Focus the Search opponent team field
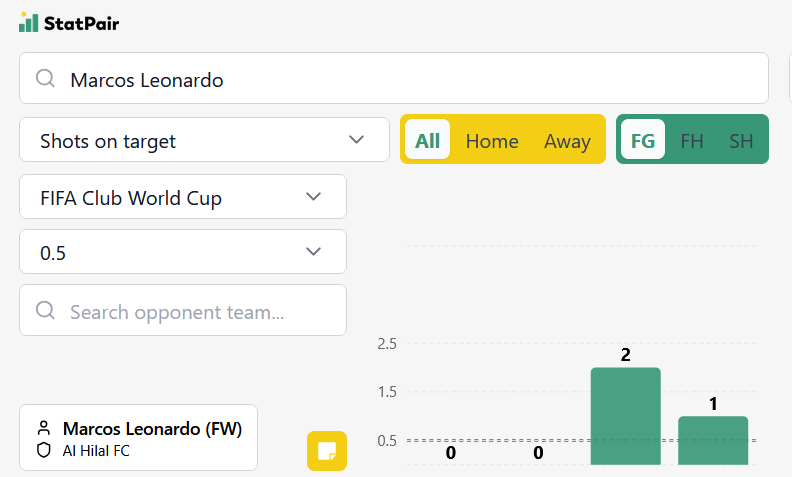The image size is (792, 477). pos(183,310)
